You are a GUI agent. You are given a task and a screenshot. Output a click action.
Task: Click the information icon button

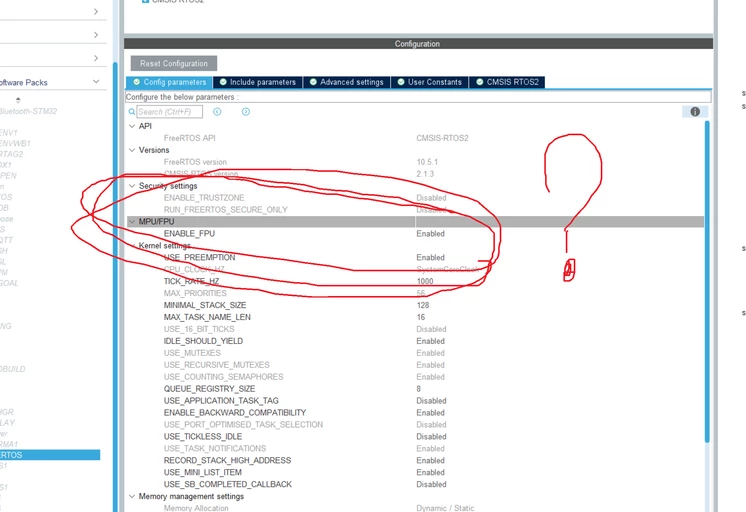[x=695, y=112]
